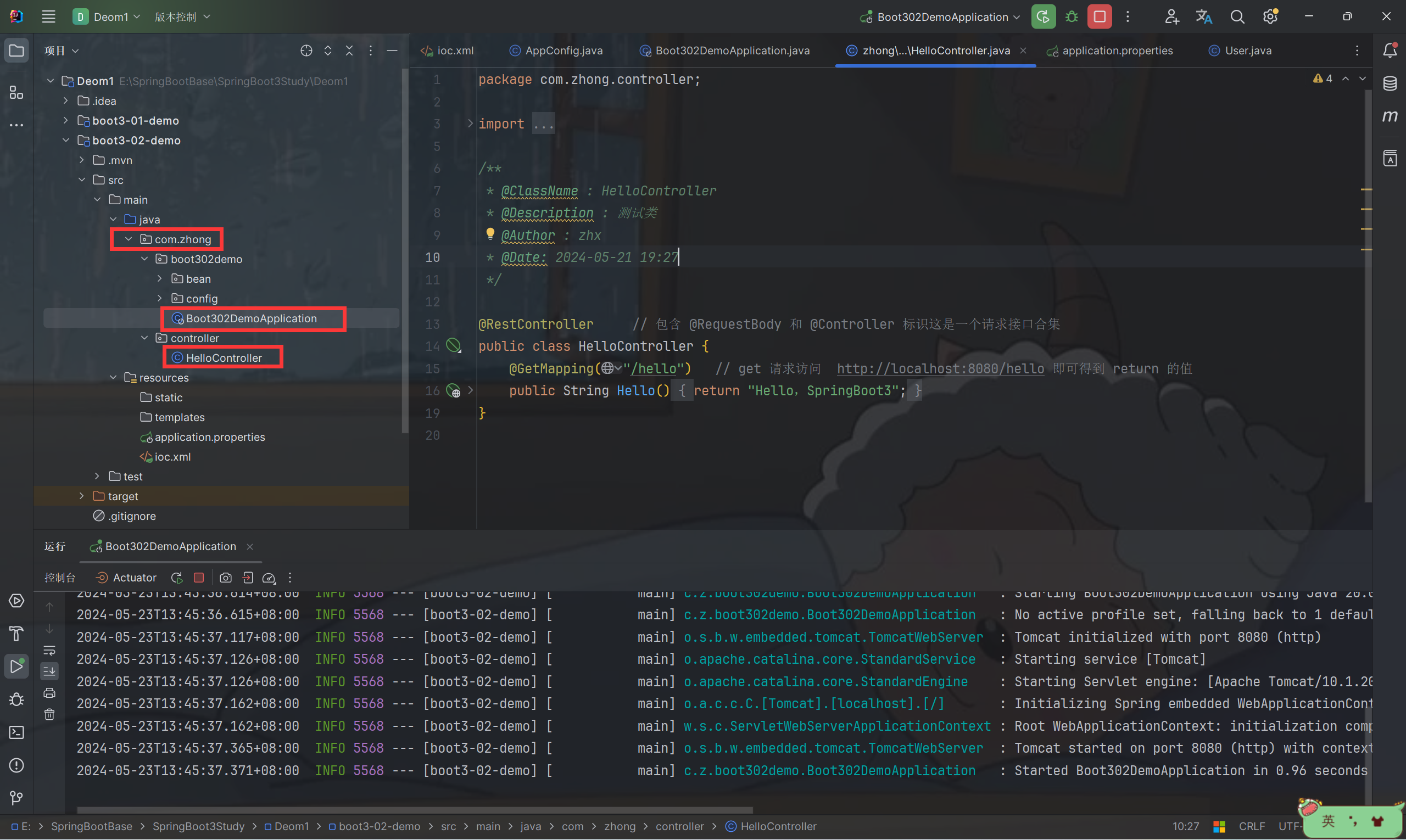Click the select opened file crosshair icon
Screen dimensions: 1406x840
coord(306,51)
